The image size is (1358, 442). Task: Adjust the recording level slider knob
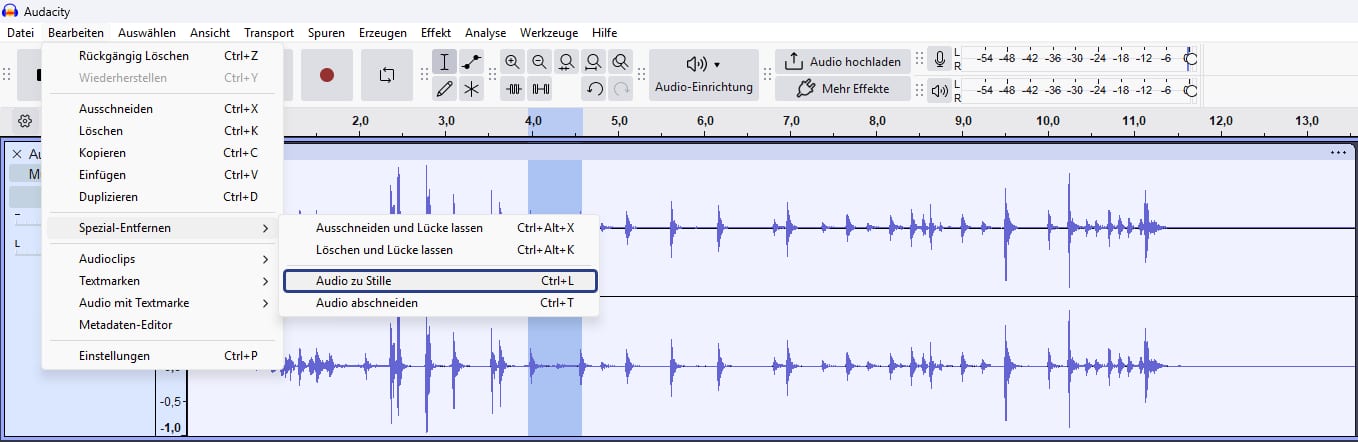1190,59
